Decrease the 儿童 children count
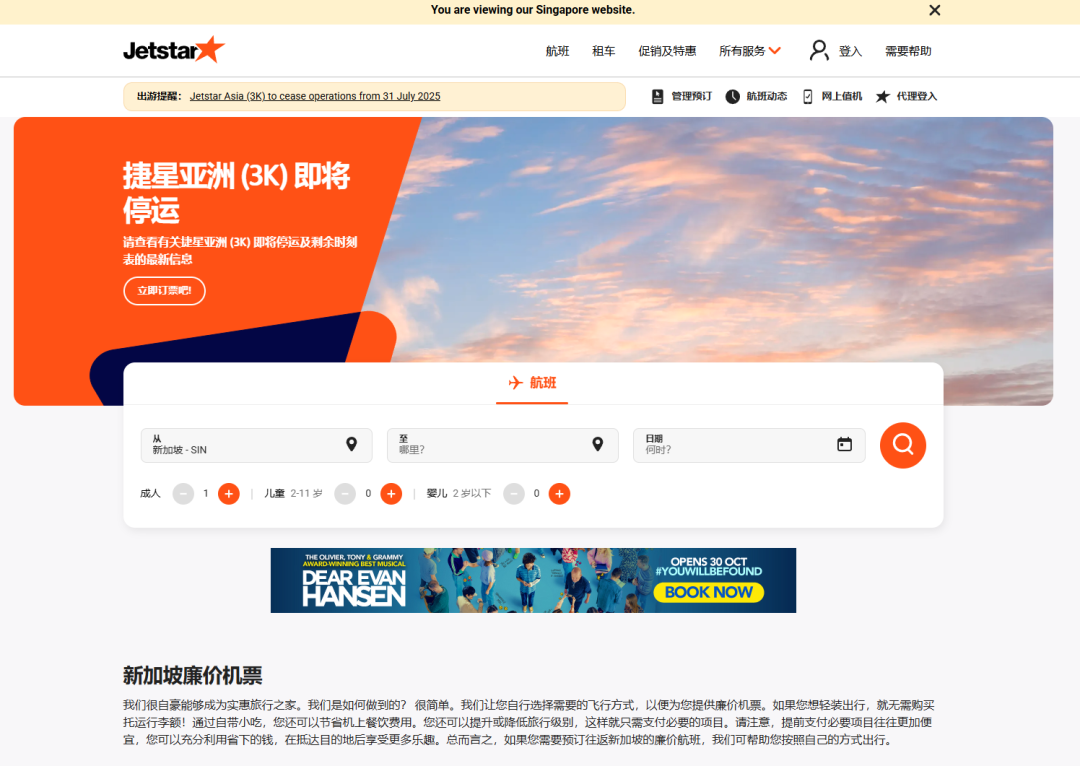 (x=345, y=494)
